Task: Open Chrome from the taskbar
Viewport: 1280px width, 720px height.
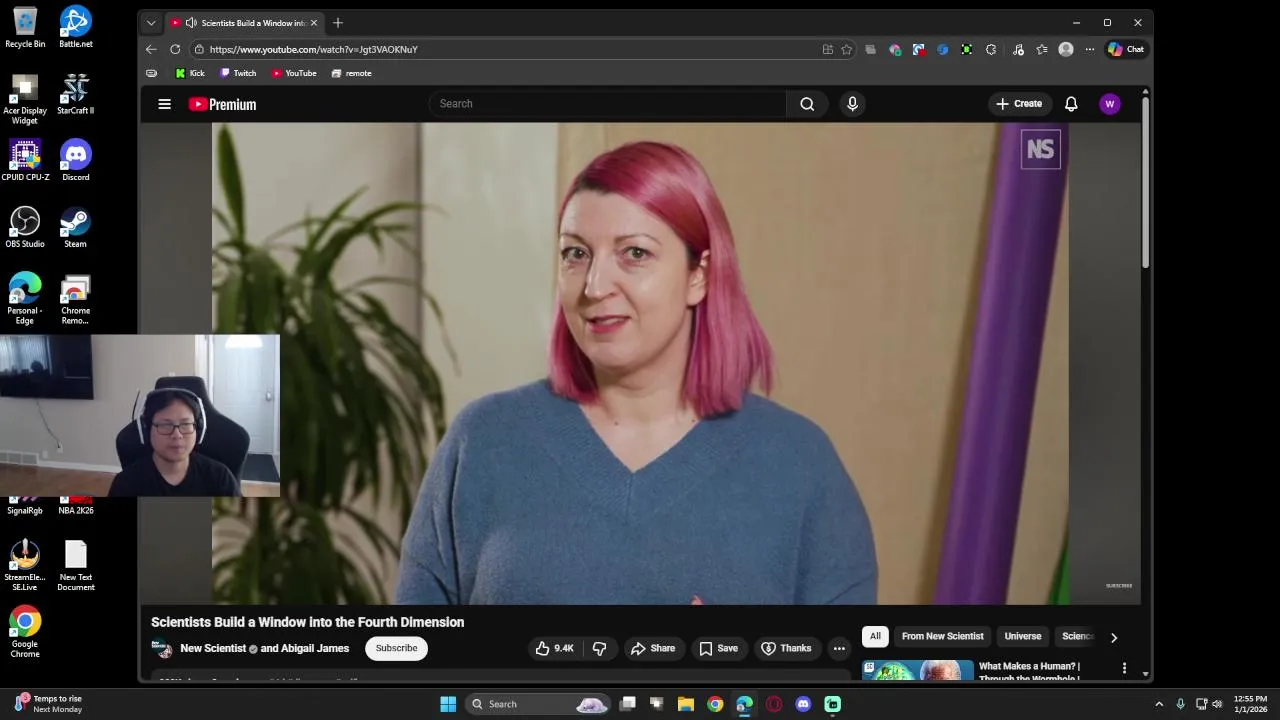Action: click(x=715, y=704)
